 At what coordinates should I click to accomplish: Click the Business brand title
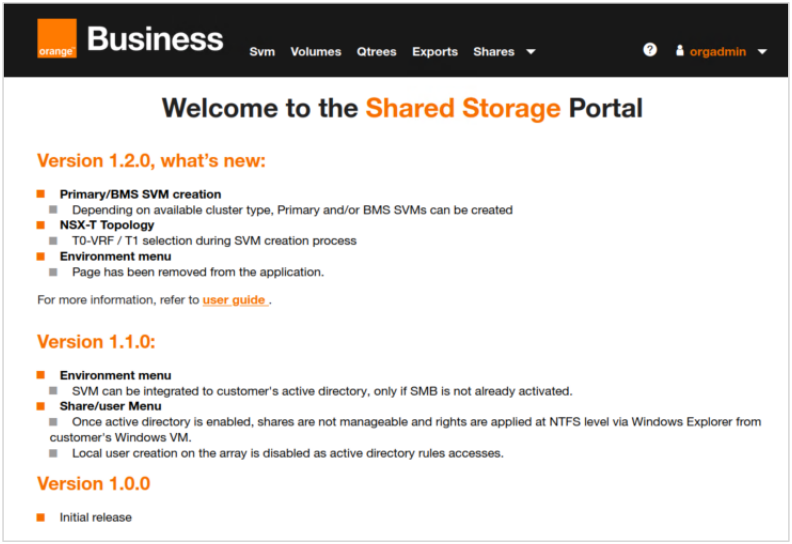155,40
